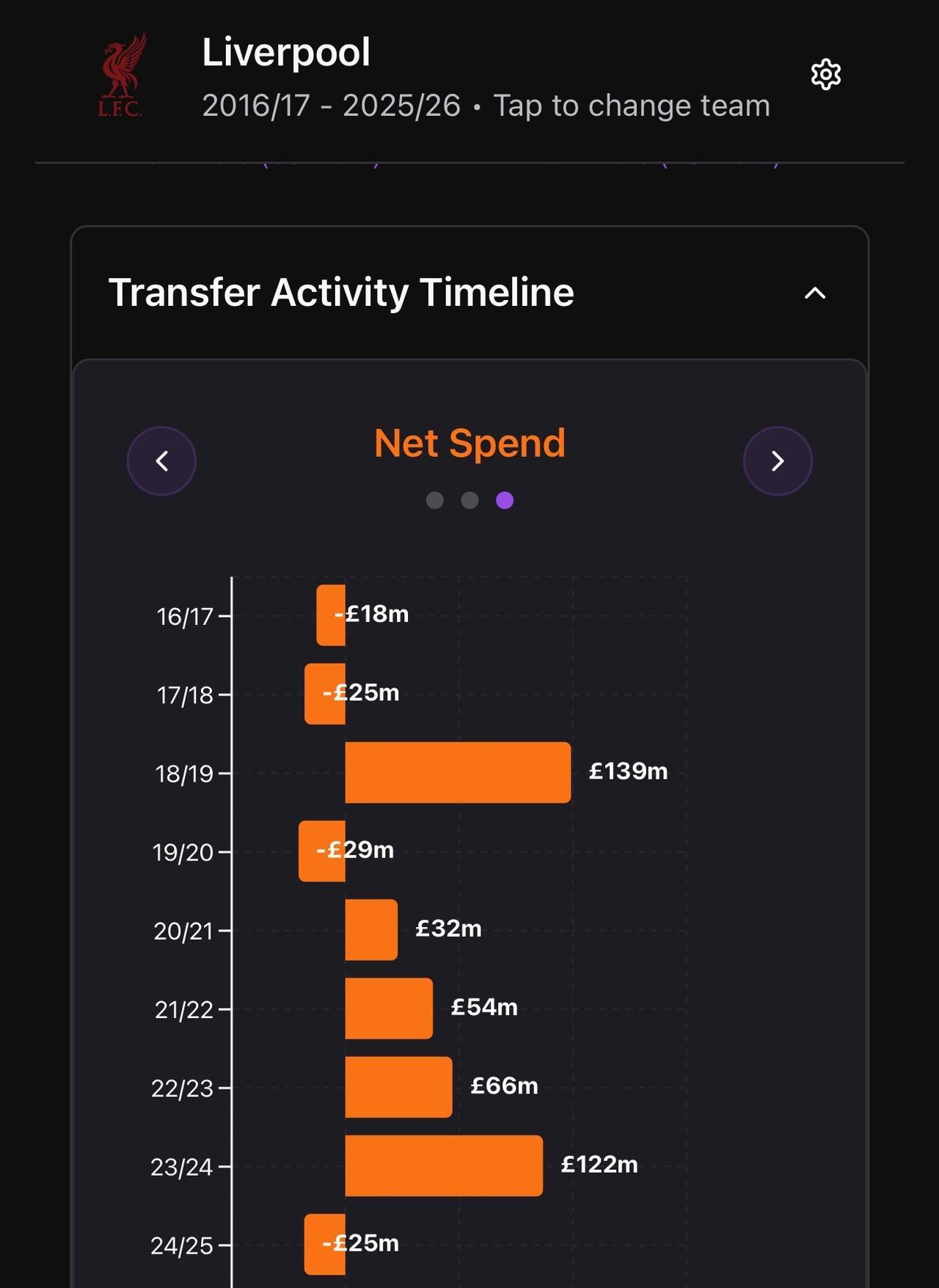939x1288 pixels.
Task: Click the Net Spend chart title
Action: click(x=469, y=443)
